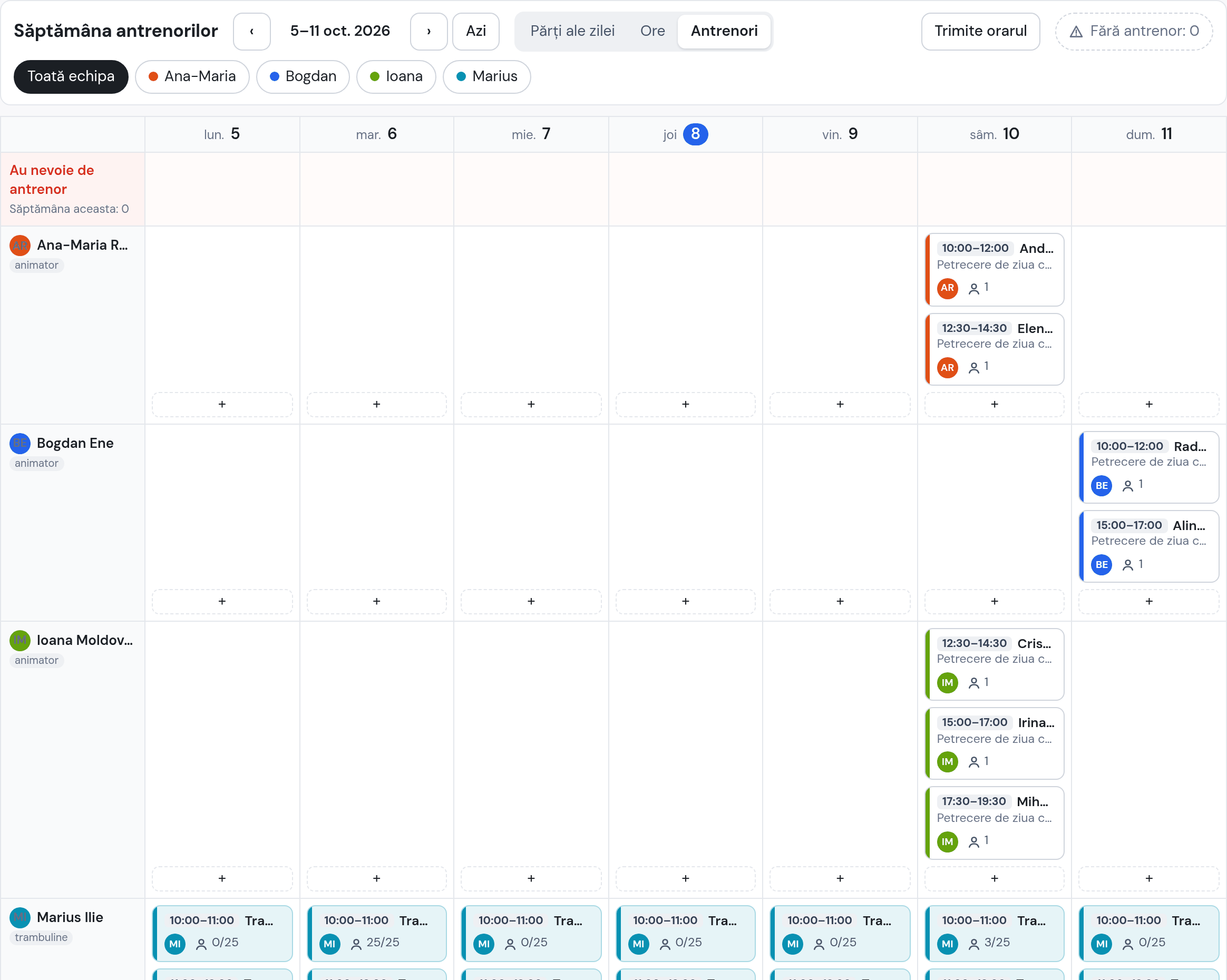Add session for Ioana Moldovan on Sunday

tap(1148, 878)
